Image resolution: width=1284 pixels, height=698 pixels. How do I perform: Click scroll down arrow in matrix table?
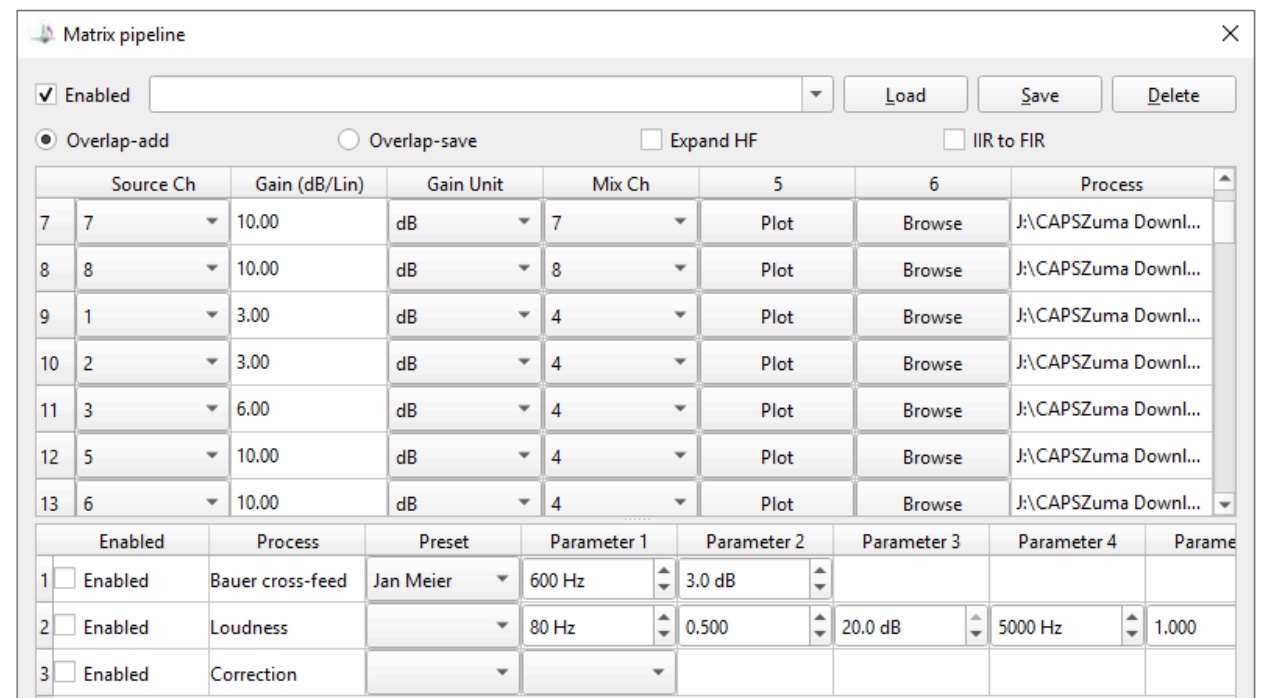tap(1224, 508)
